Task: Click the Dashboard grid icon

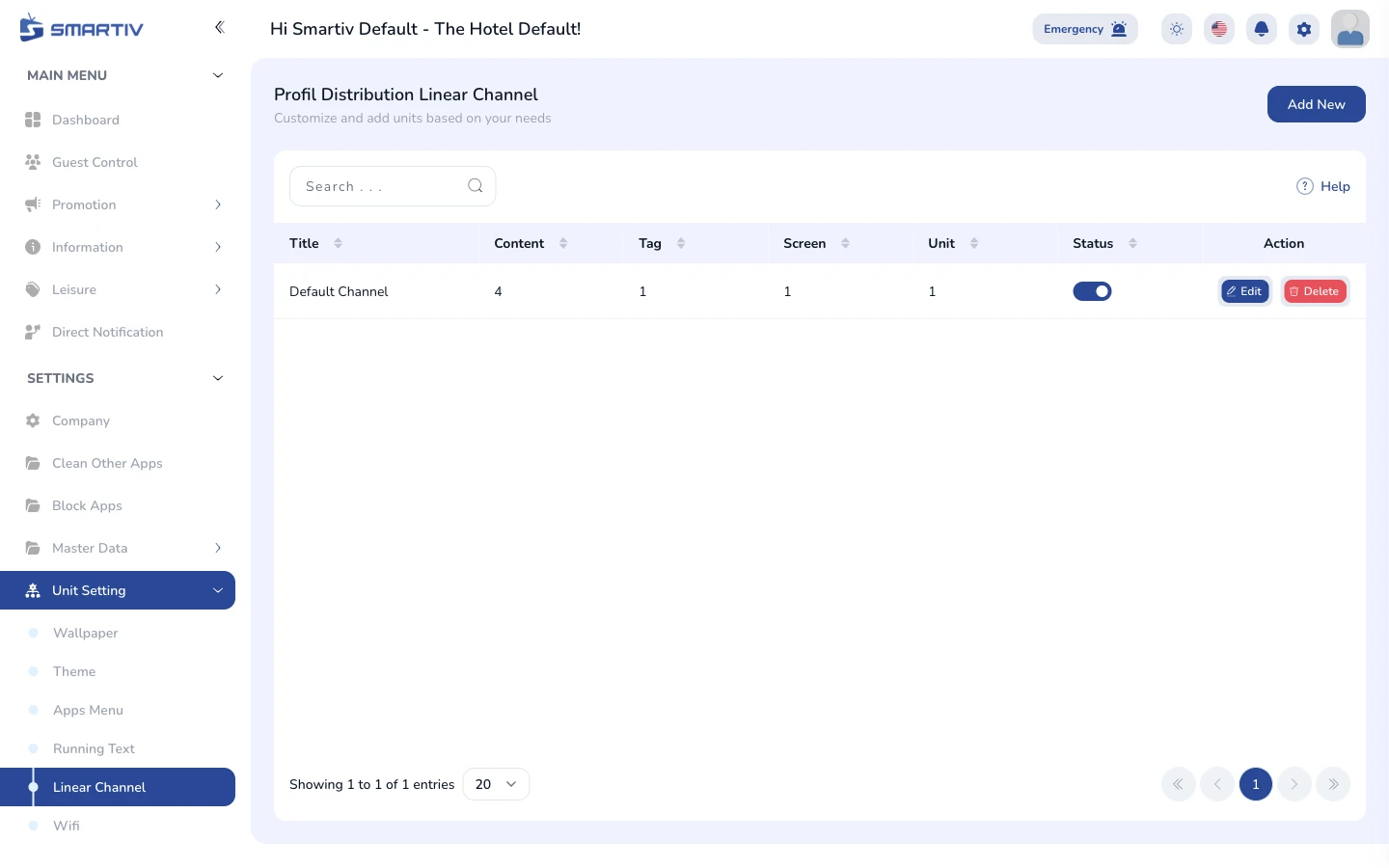Action: [x=33, y=120]
